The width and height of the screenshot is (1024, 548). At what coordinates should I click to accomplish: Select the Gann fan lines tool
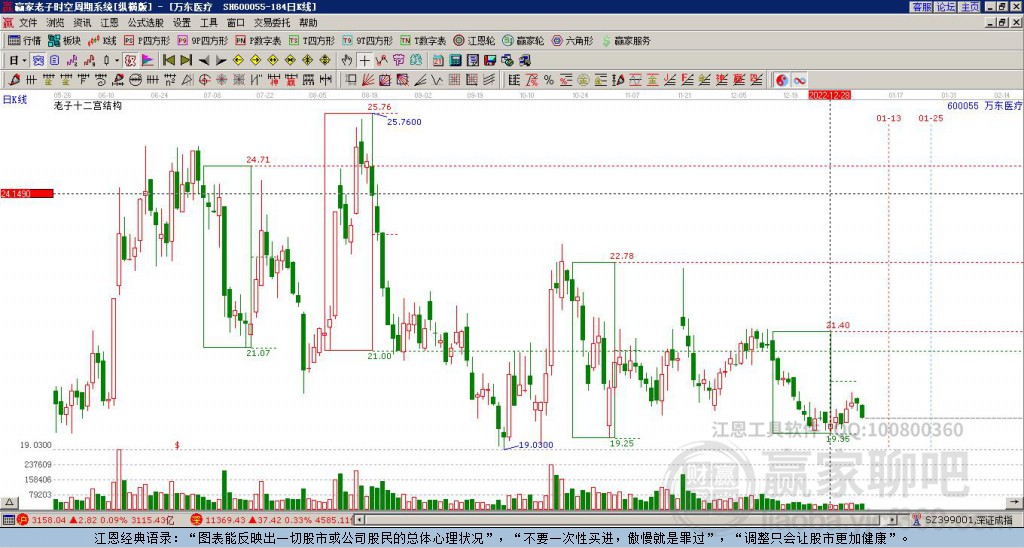click(x=368, y=80)
